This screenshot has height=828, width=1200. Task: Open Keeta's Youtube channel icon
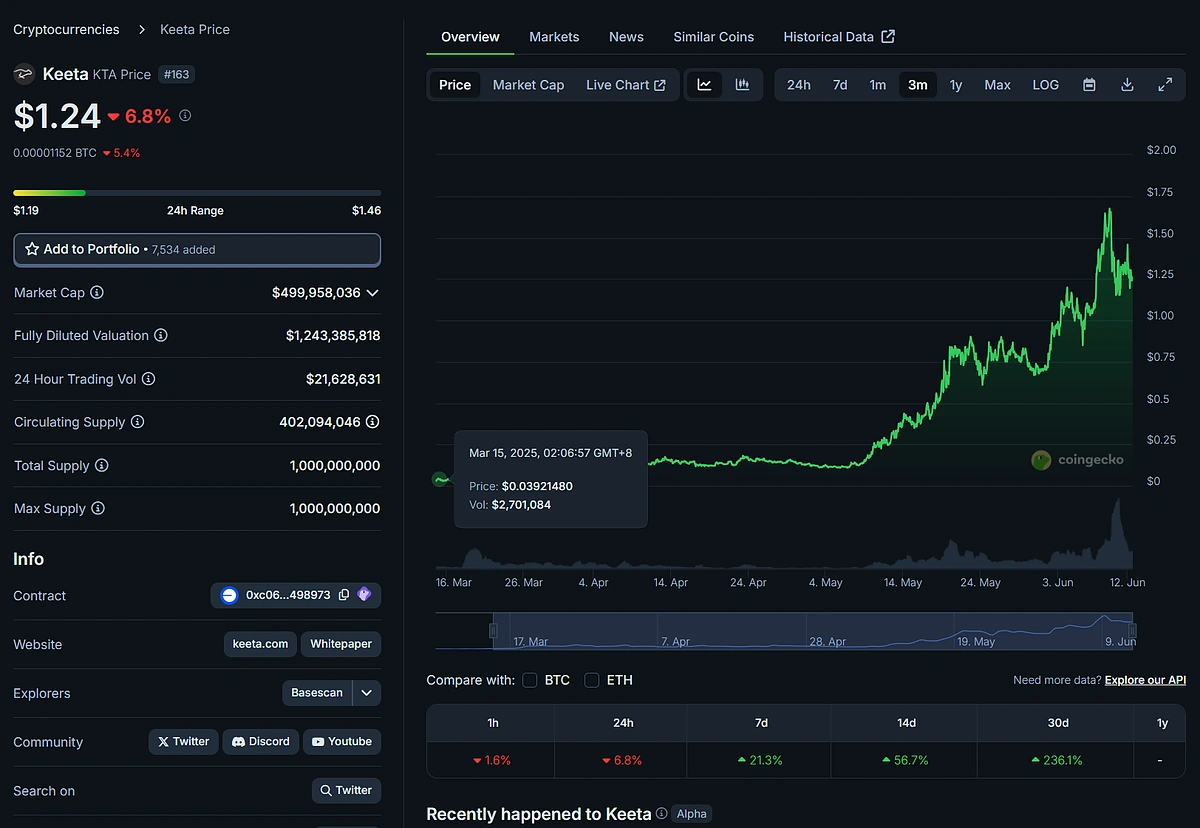pos(341,741)
